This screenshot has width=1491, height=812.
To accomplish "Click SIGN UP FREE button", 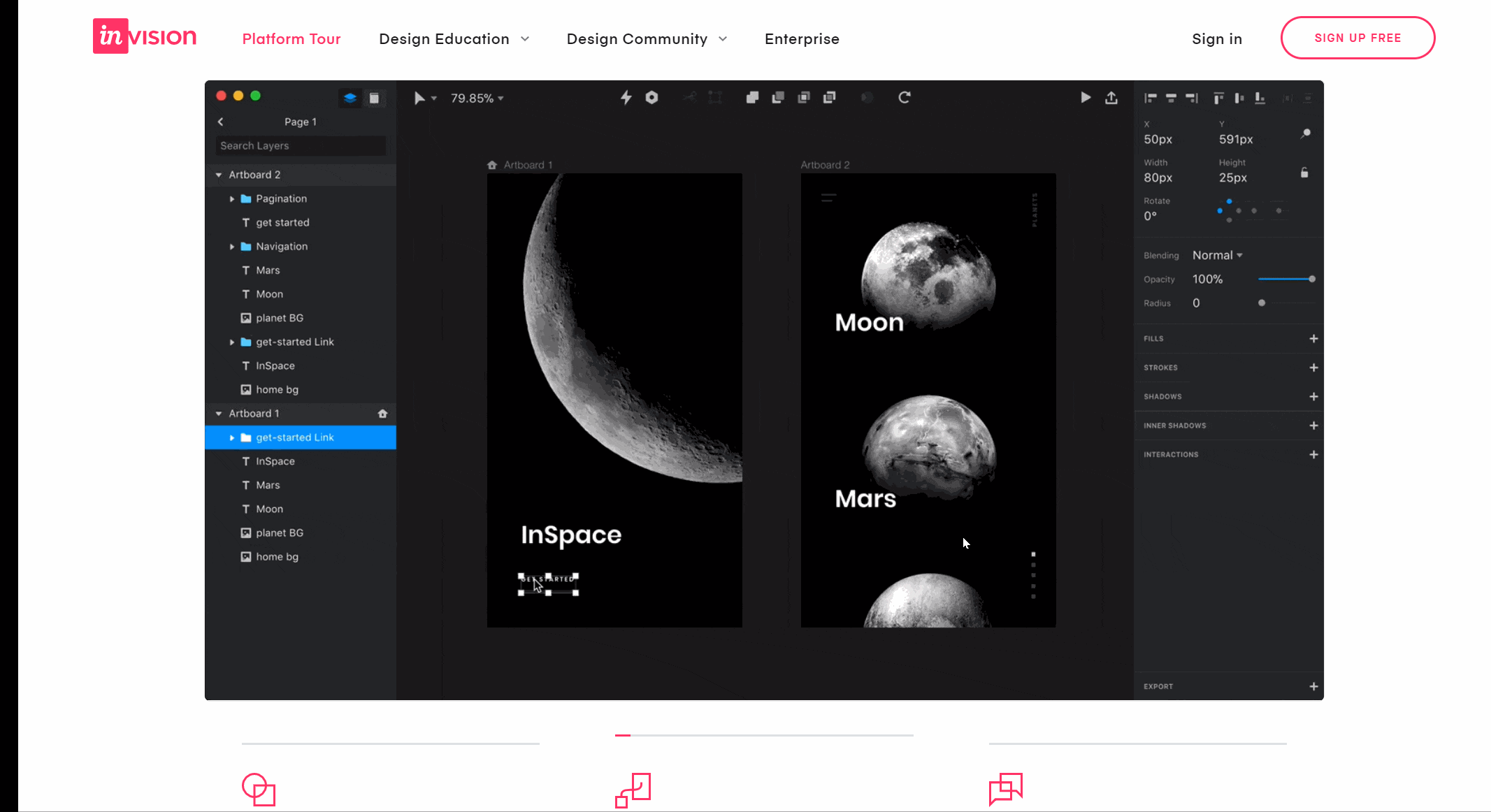I will pyautogui.click(x=1357, y=37).
